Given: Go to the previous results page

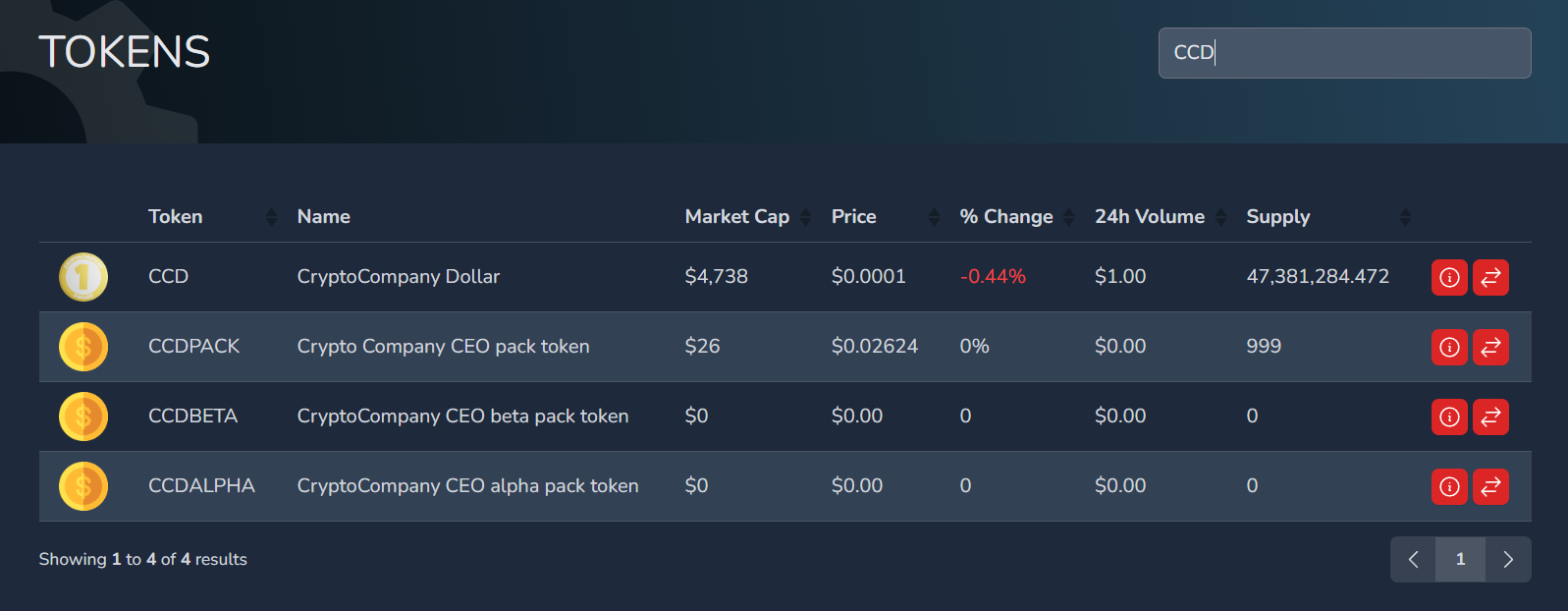Looking at the screenshot, I should click(x=1414, y=559).
